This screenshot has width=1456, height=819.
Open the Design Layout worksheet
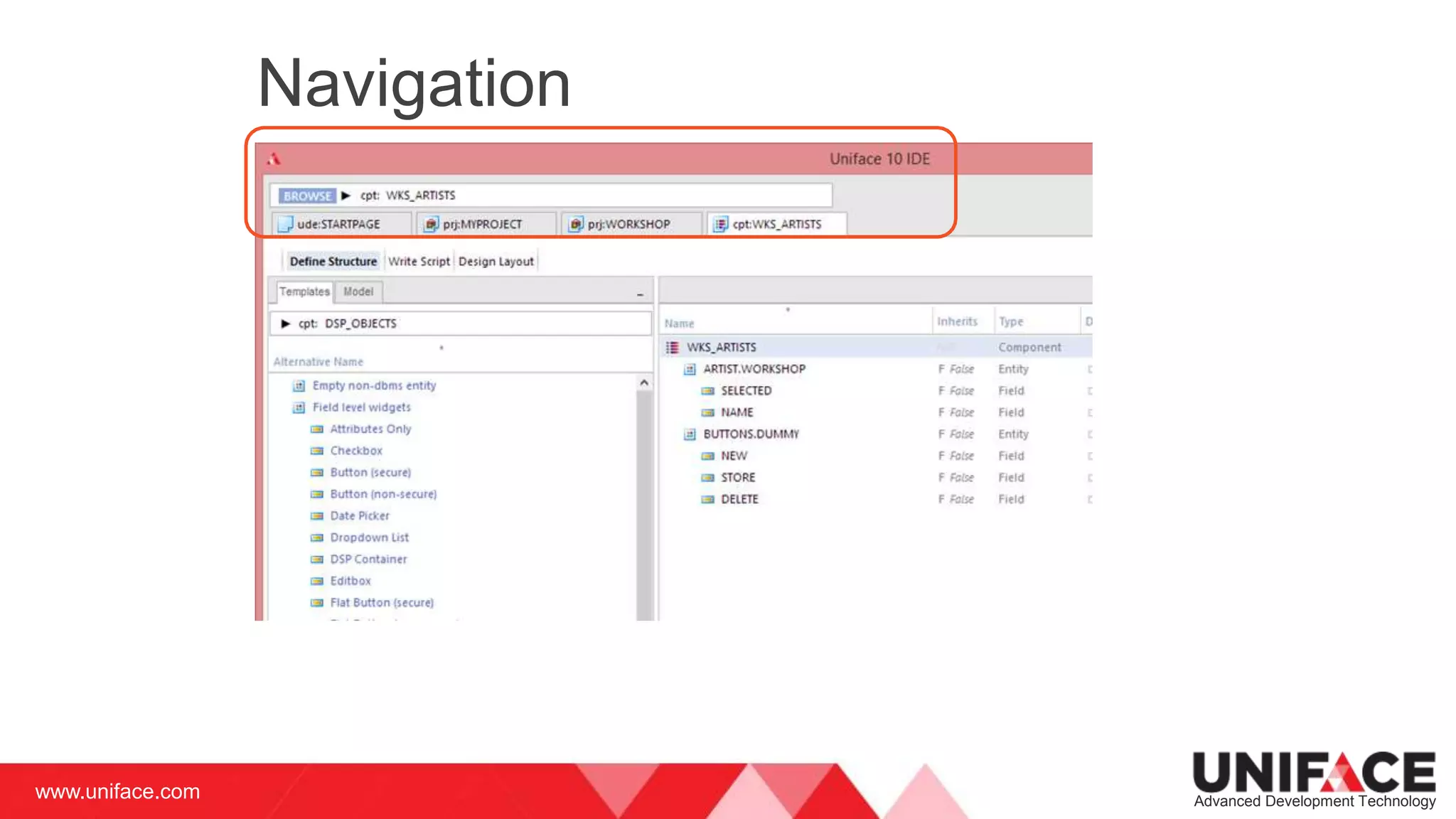tap(496, 262)
